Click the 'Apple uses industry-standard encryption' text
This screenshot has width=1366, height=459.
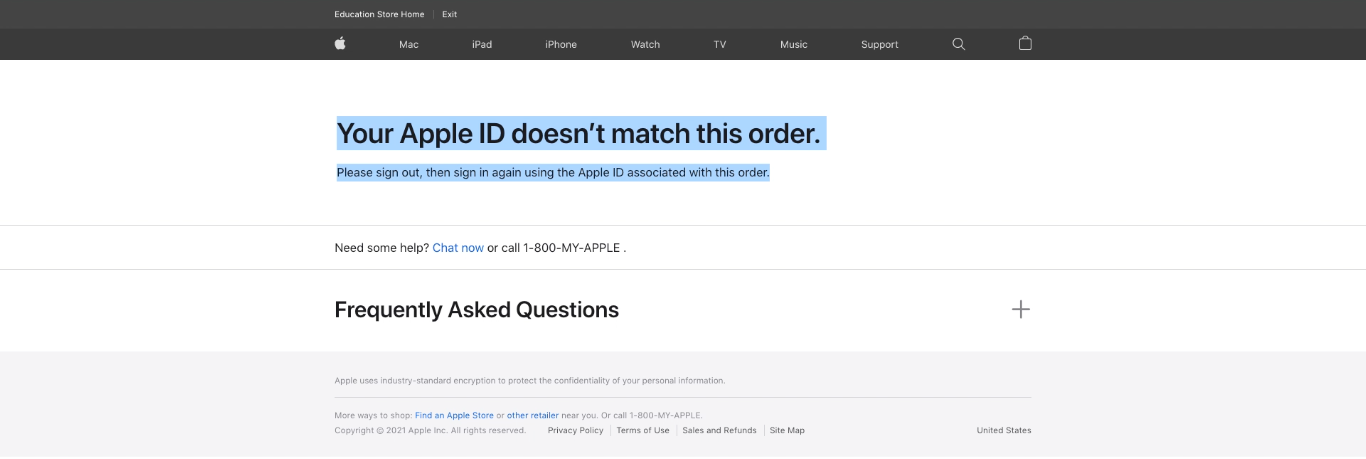pos(530,380)
